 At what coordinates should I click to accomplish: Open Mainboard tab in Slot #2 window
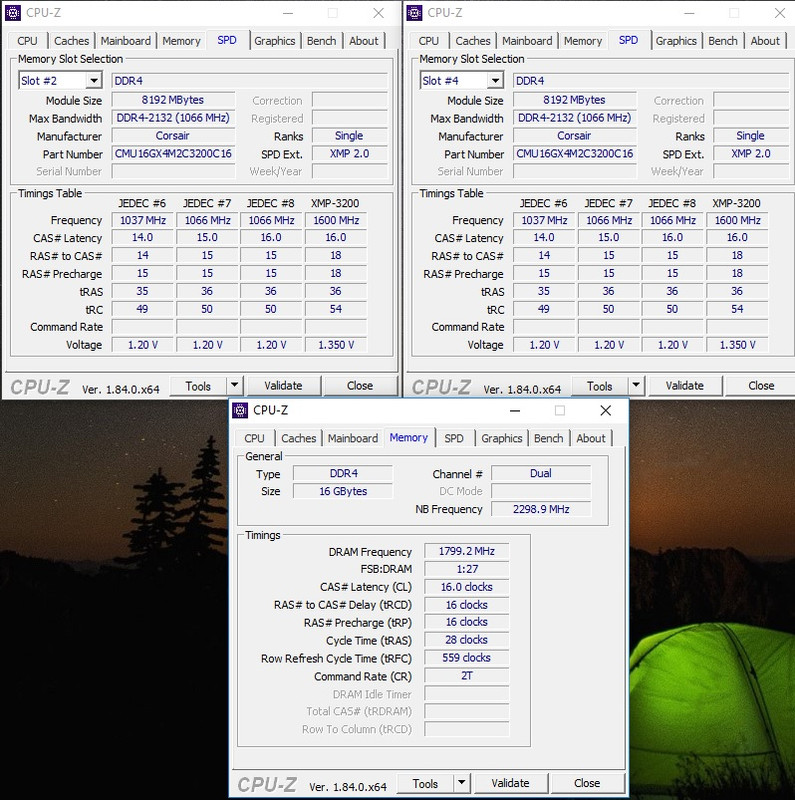tap(126, 41)
